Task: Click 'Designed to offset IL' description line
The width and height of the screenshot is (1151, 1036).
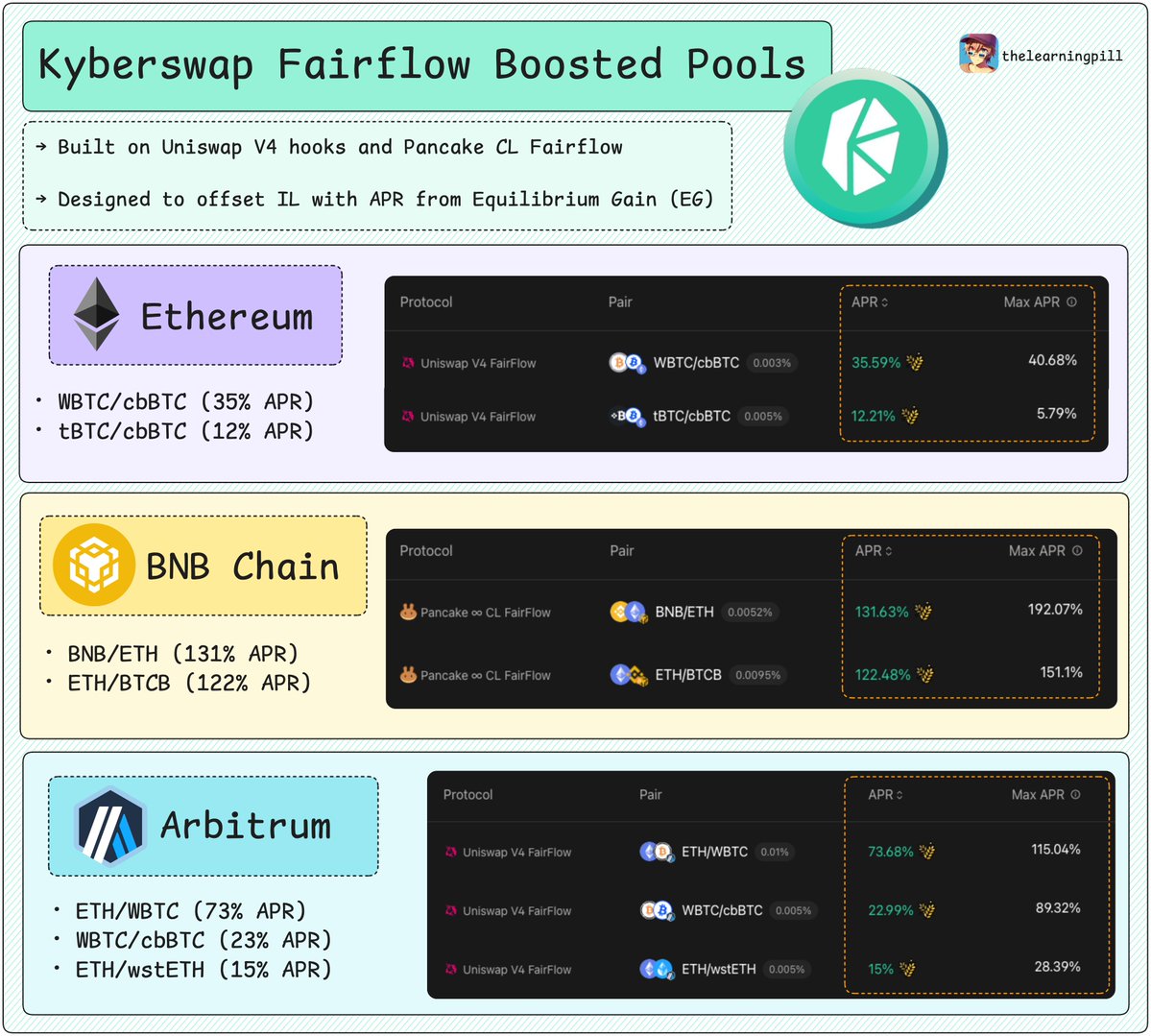Action: 385,199
